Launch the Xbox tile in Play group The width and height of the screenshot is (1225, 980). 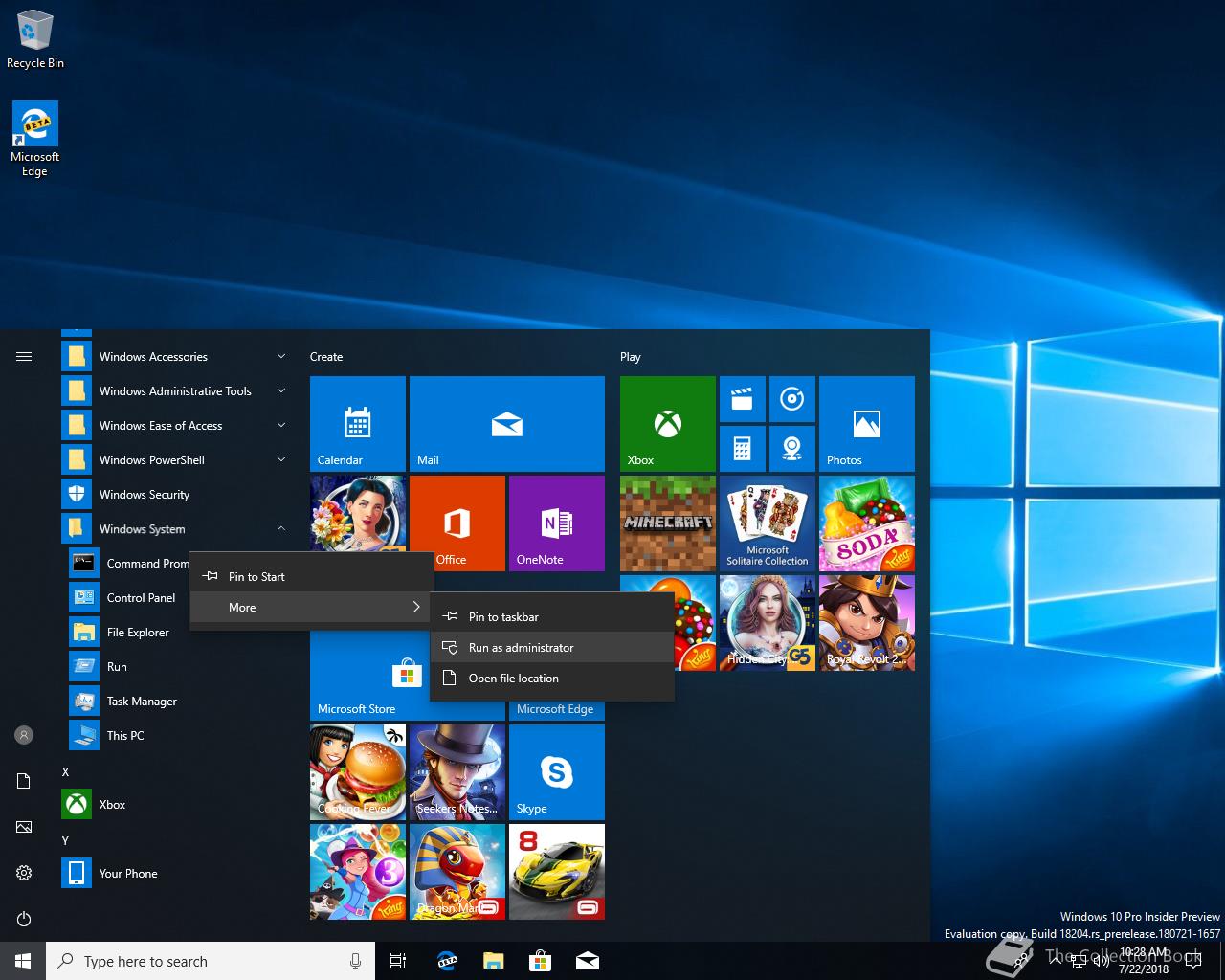click(x=668, y=424)
